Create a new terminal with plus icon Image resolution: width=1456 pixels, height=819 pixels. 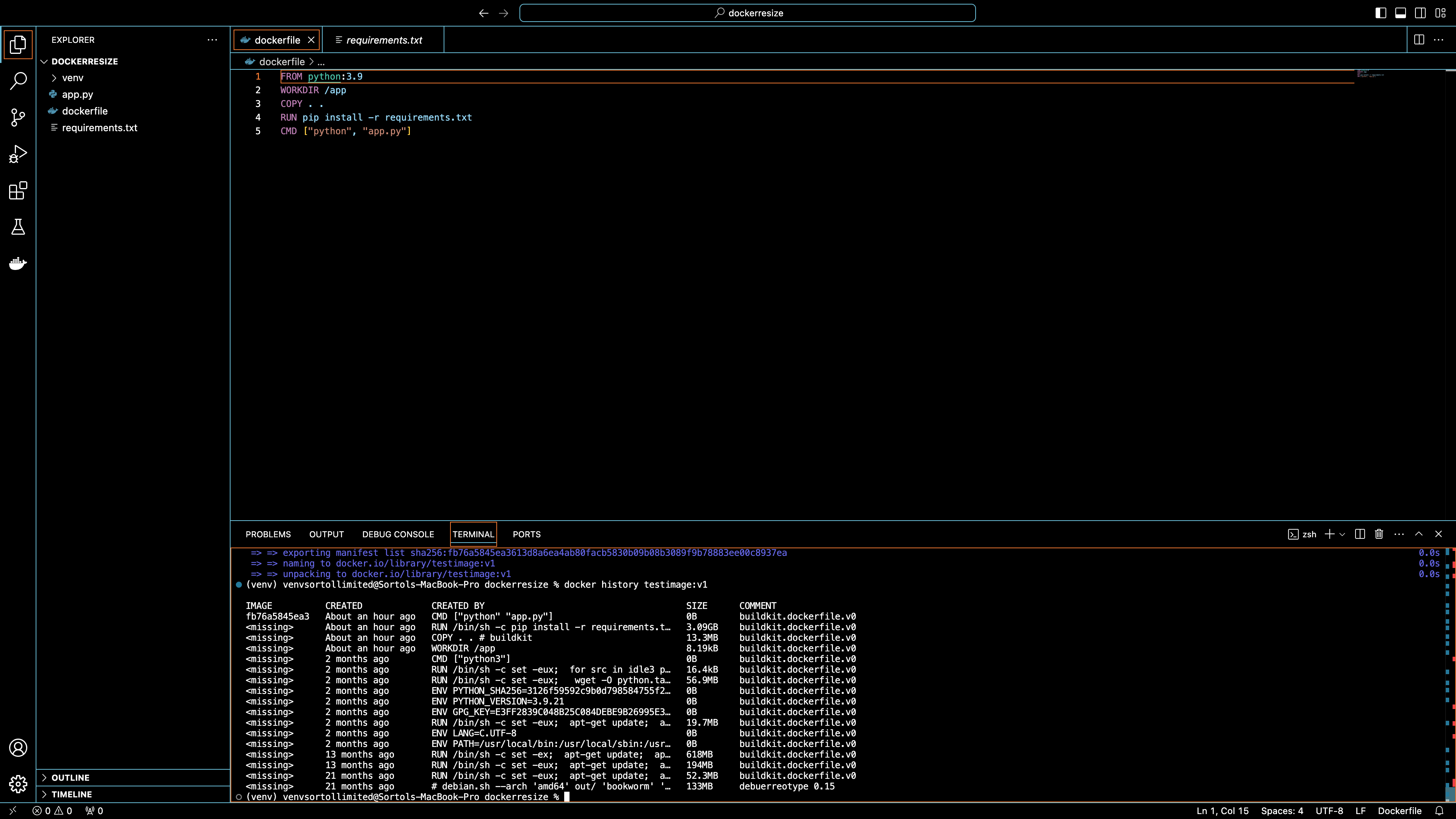point(1329,534)
